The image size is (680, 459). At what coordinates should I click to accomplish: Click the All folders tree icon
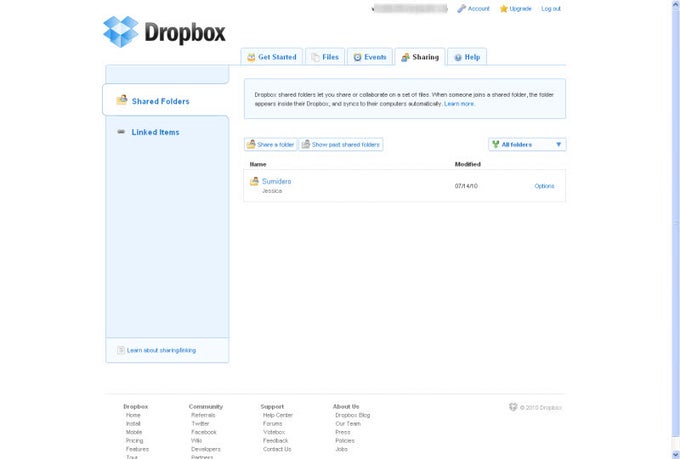(496, 144)
